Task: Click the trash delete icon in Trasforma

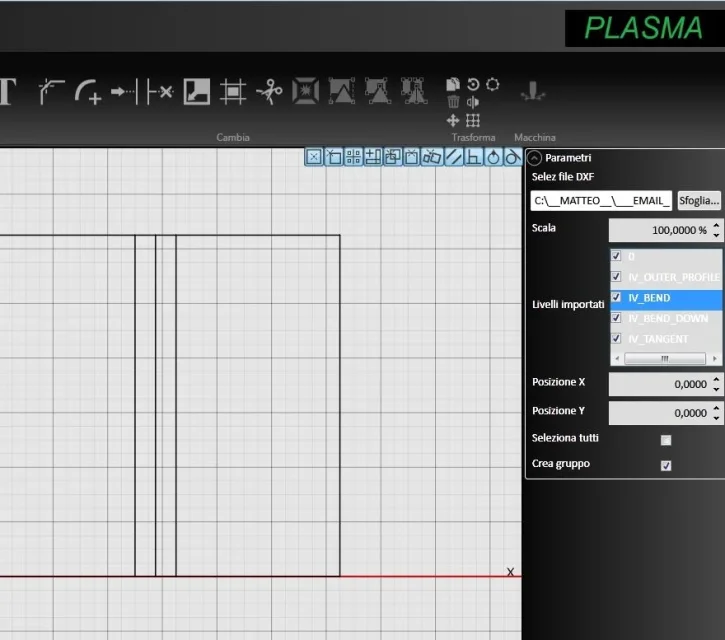Action: tap(454, 101)
